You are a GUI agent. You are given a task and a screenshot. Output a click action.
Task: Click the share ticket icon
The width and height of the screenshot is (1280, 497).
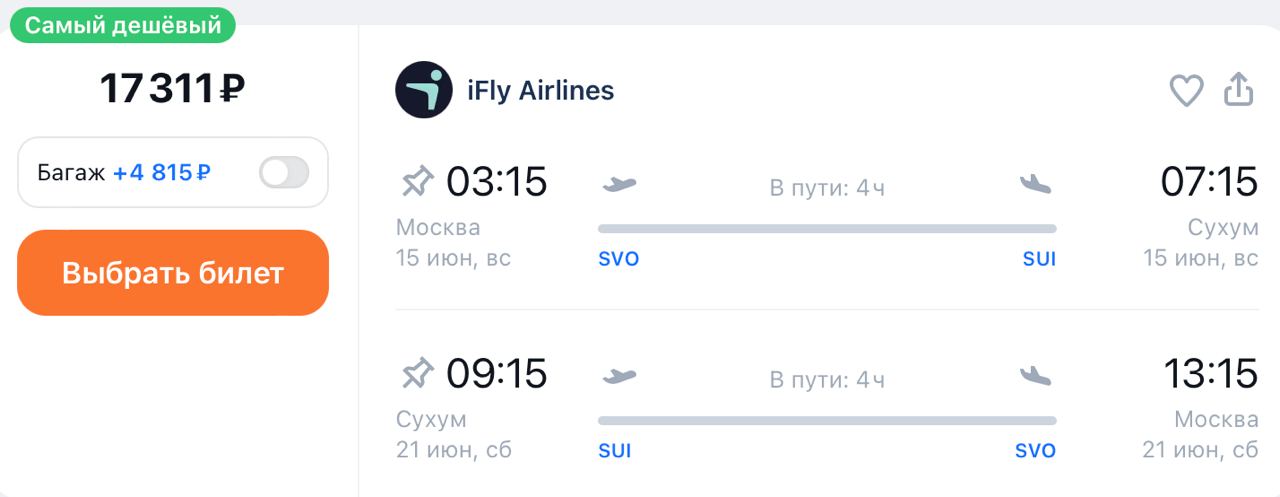pyautogui.click(x=1239, y=90)
